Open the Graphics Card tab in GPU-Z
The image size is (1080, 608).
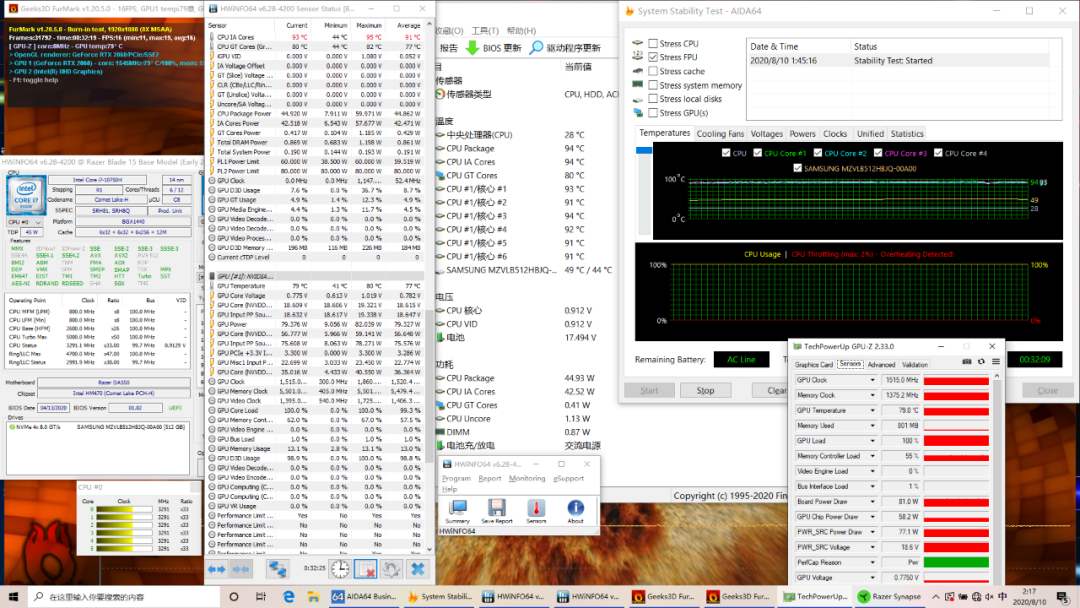pos(813,364)
